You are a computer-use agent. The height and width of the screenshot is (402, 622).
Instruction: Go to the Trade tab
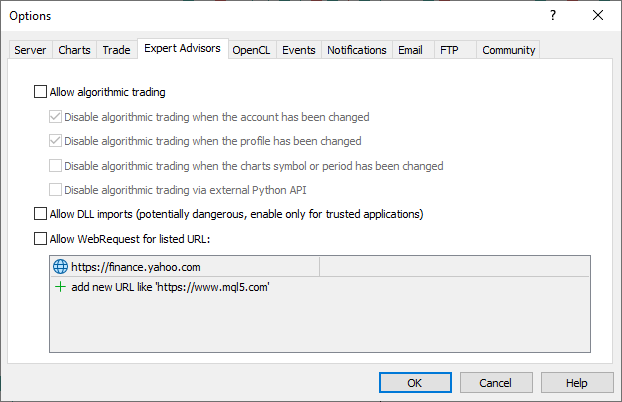tap(116, 50)
